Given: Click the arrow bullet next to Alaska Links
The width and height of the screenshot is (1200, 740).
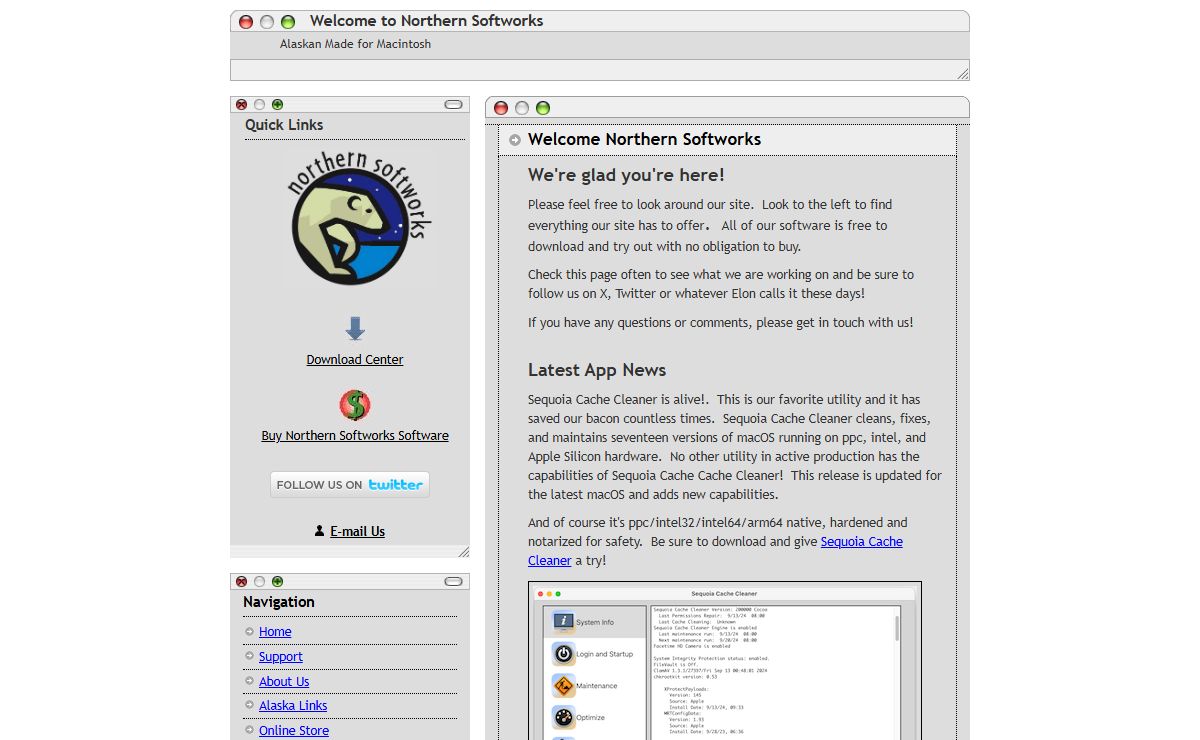Looking at the screenshot, I should tap(249, 706).
